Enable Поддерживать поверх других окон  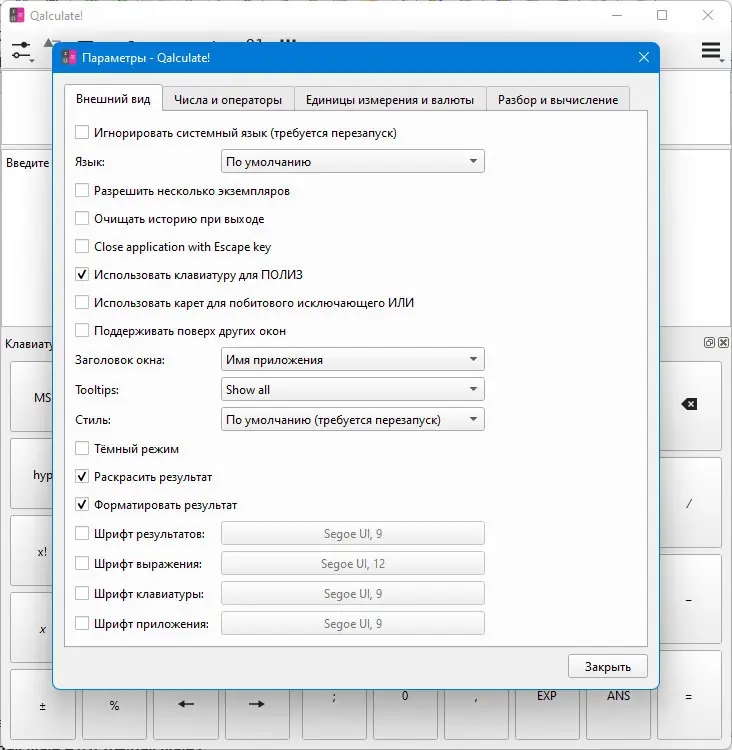(x=82, y=331)
